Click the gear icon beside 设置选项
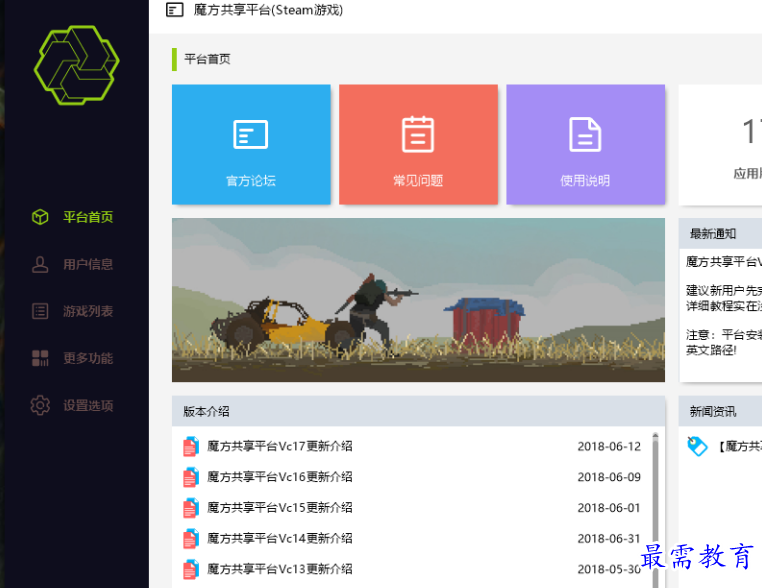 tap(40, 405)
